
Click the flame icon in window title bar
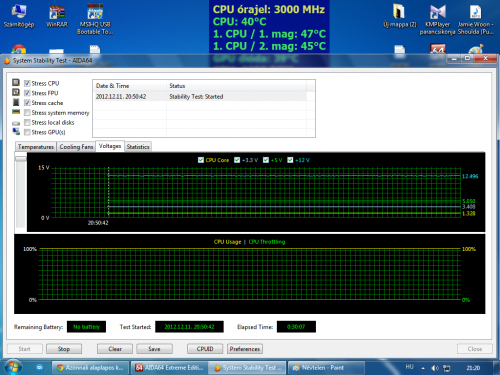(x=7, y=60)
